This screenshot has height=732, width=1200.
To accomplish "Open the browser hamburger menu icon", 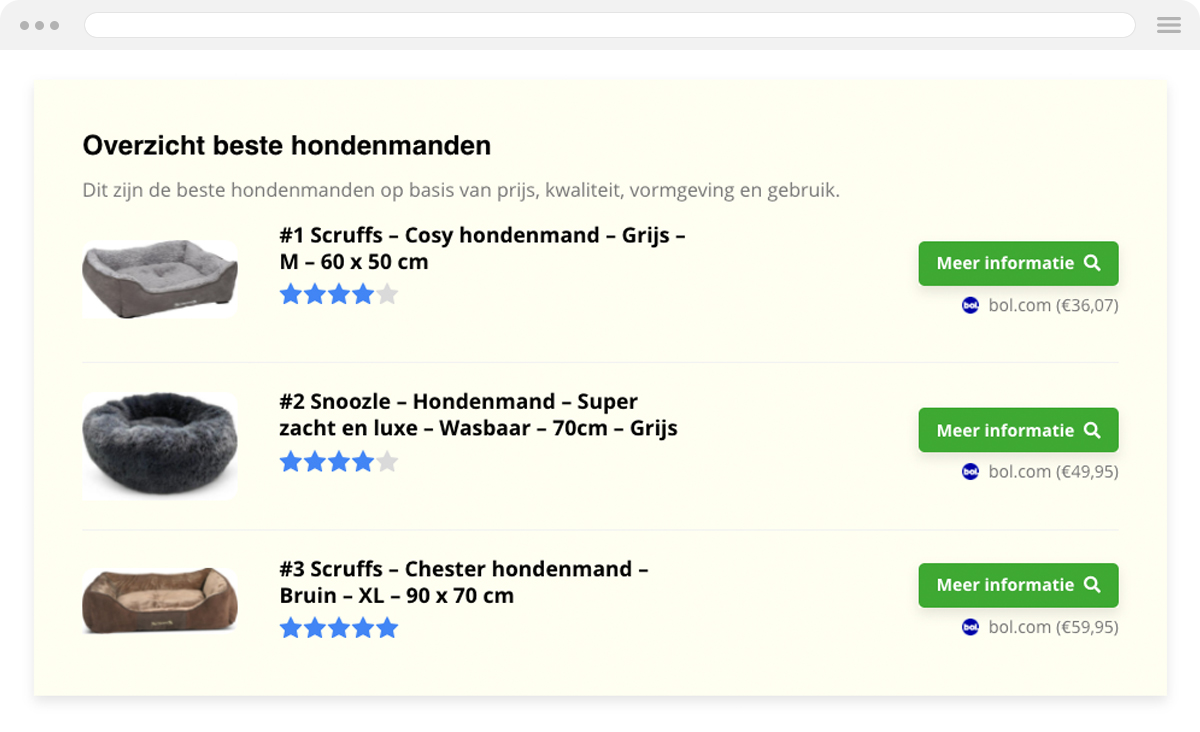I will [x=1168, y=25].
